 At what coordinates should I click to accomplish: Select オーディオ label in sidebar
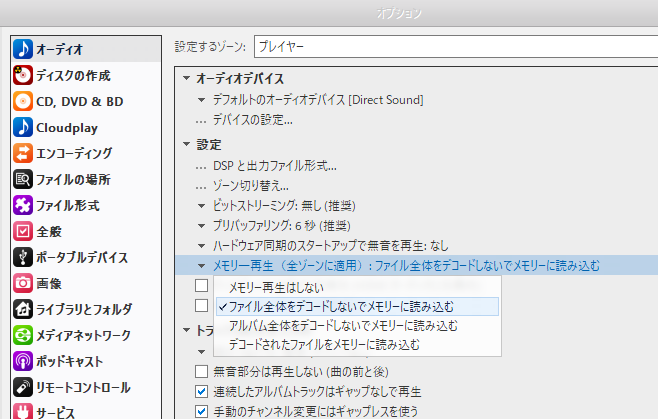pyautogui.click(x=60, y=50)
